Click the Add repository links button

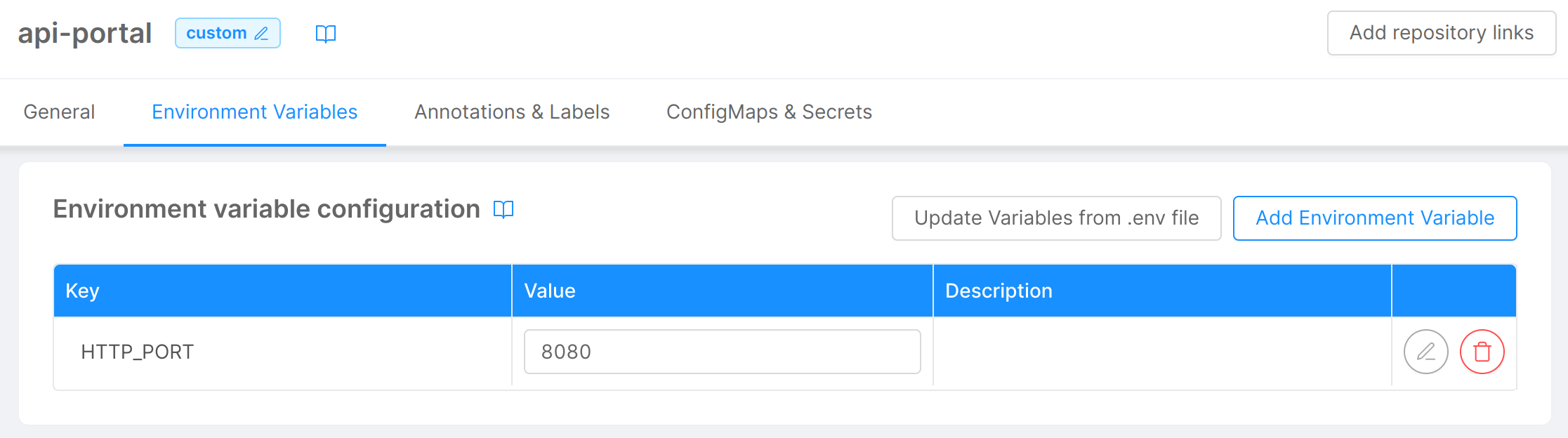pyautogui.click(x=1441, y=32)
